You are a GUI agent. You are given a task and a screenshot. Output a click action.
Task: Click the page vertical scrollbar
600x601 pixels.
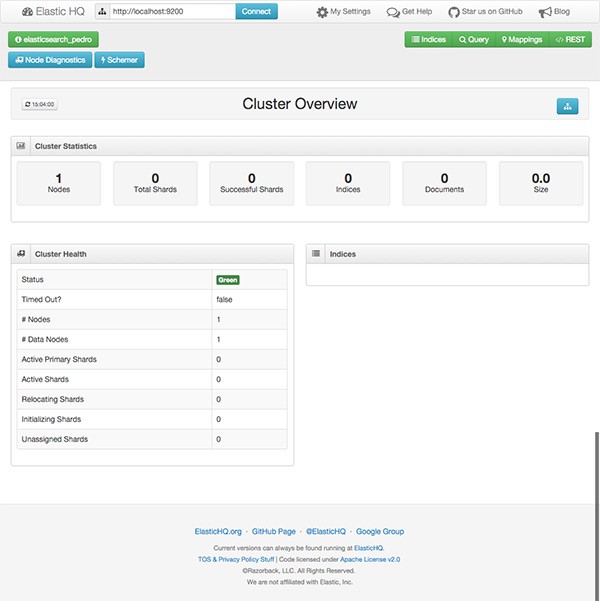(597, 516)
